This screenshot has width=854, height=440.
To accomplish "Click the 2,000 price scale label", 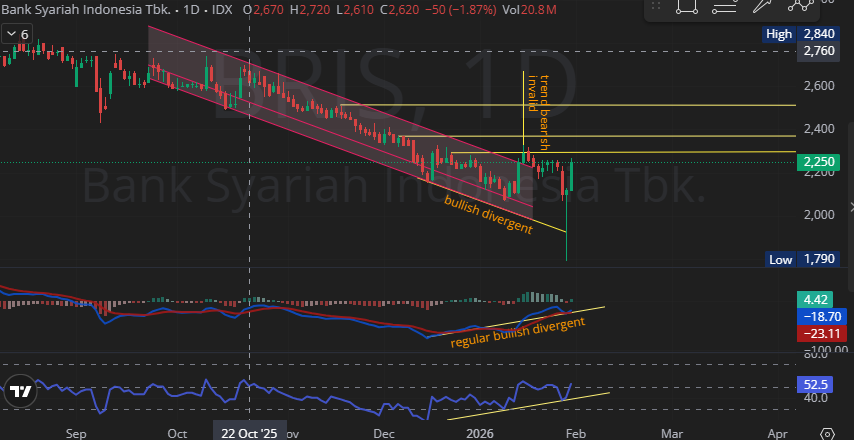I will pos(818,215).
